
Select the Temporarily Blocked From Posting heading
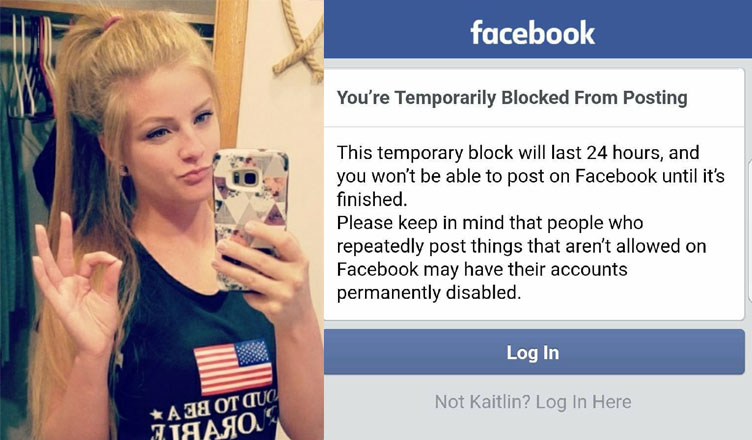click(x=512, y=97)
